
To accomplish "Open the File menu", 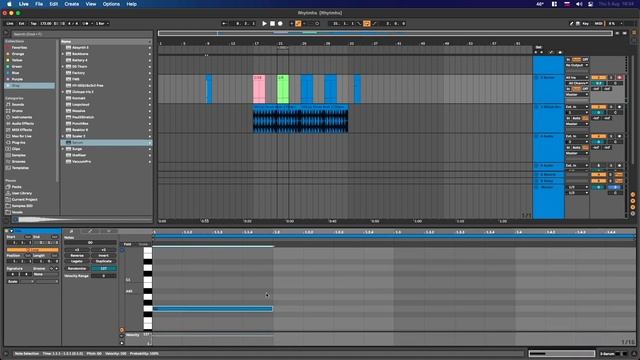I will [39, 4].
